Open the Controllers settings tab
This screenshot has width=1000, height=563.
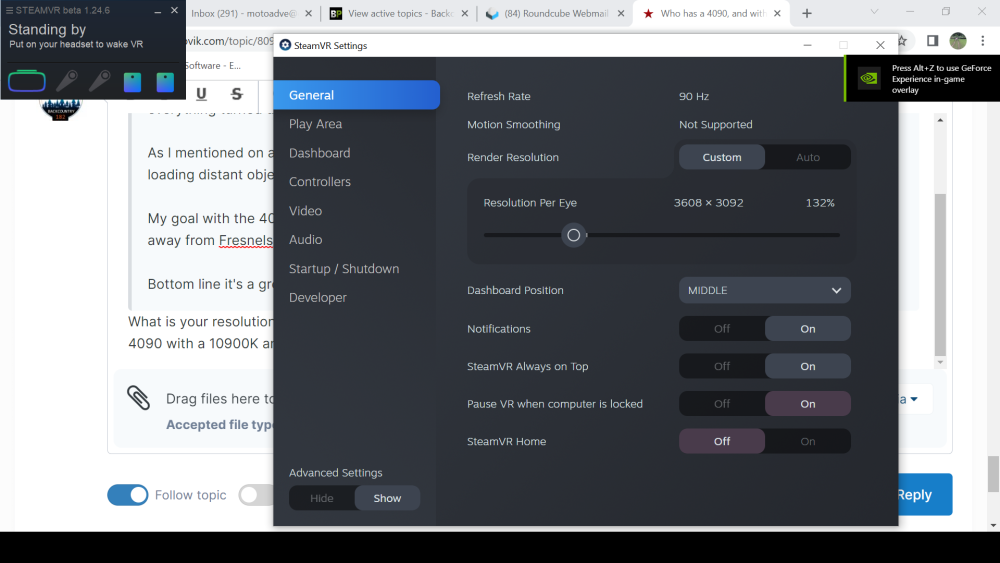320,182
